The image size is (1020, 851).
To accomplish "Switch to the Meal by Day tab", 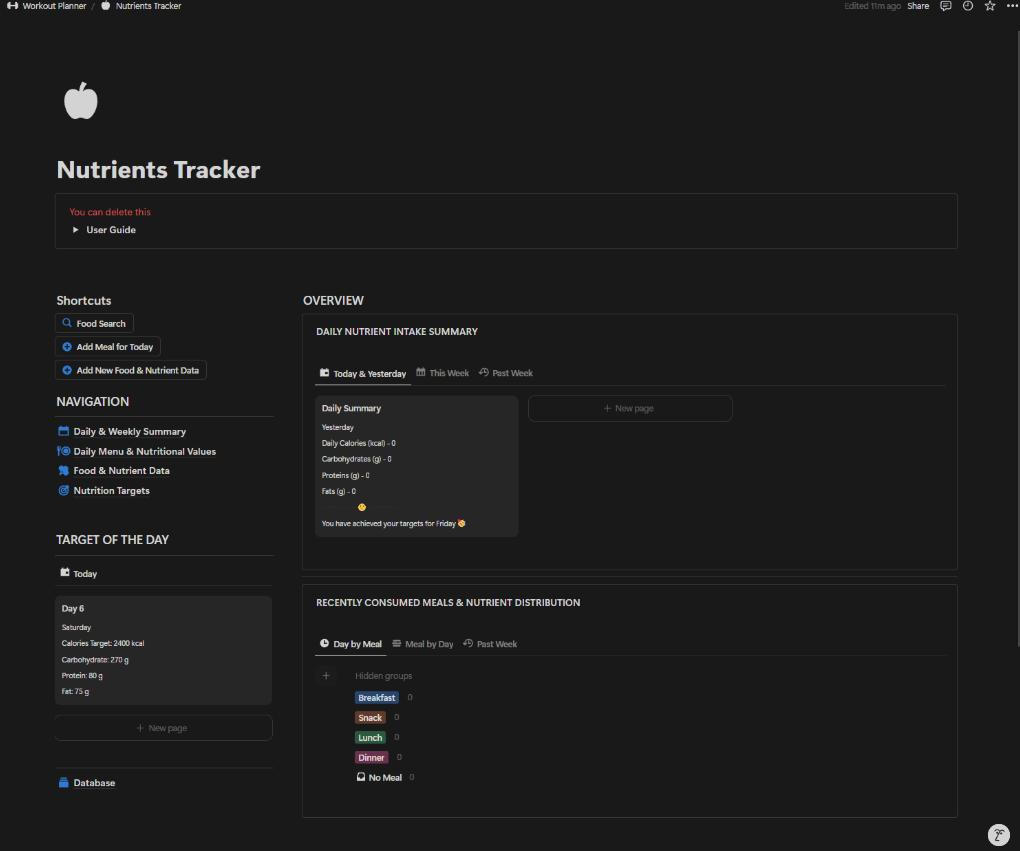I will pyautogui.click(x=423, y=644).
